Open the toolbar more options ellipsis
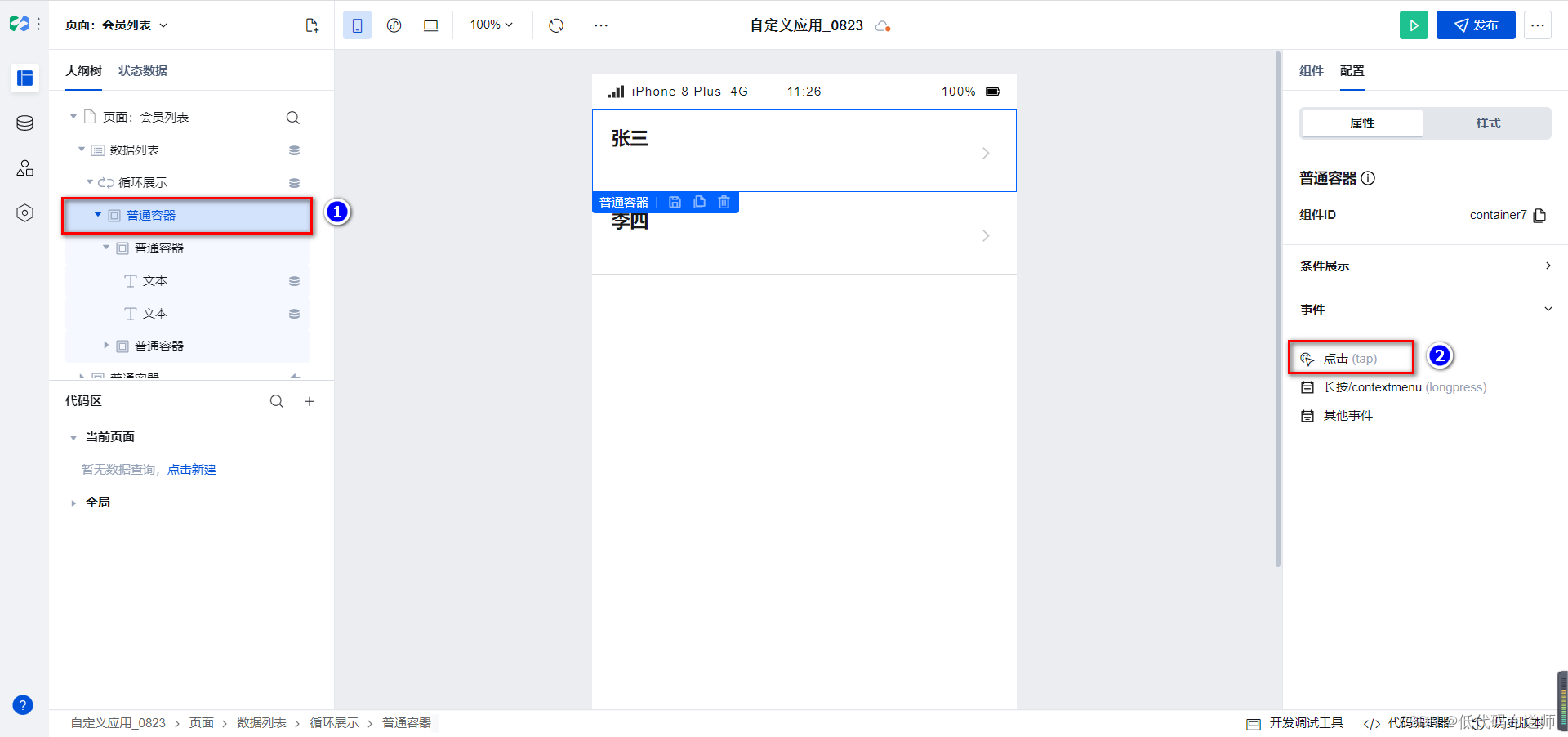Screen dimensions: 1568x737 pyautogui.click(x=601, y=25)
